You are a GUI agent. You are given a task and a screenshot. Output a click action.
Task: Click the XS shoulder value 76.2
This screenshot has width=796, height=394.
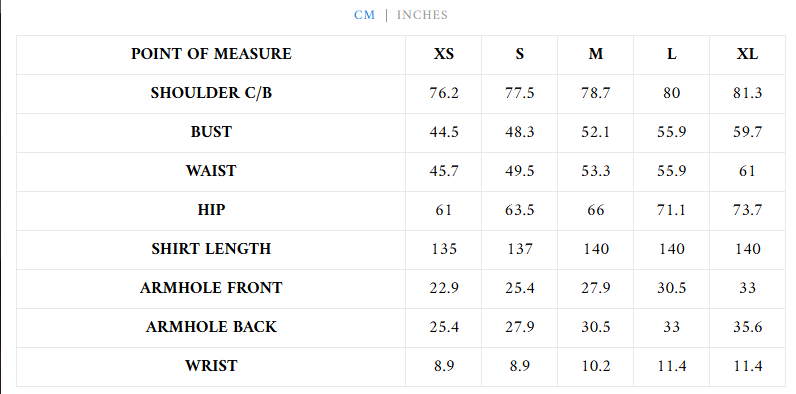[x=444, y=93]
